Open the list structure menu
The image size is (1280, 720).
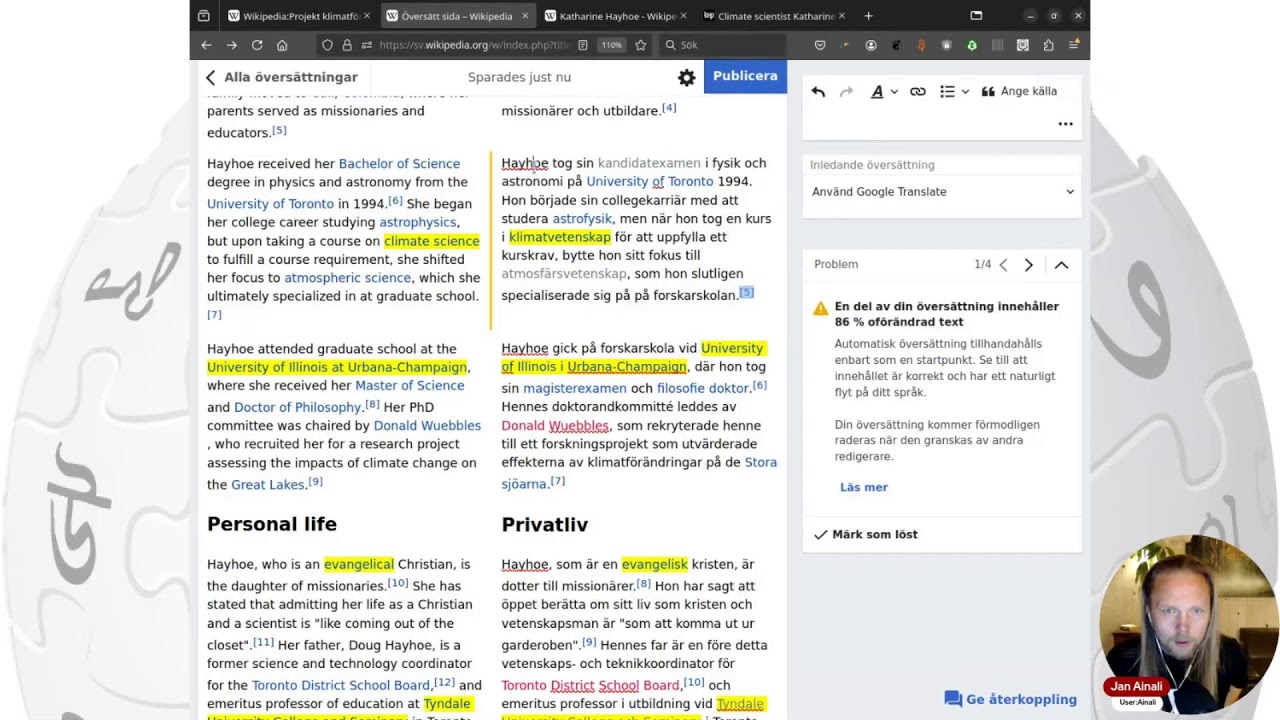click(x=954, y=91)
